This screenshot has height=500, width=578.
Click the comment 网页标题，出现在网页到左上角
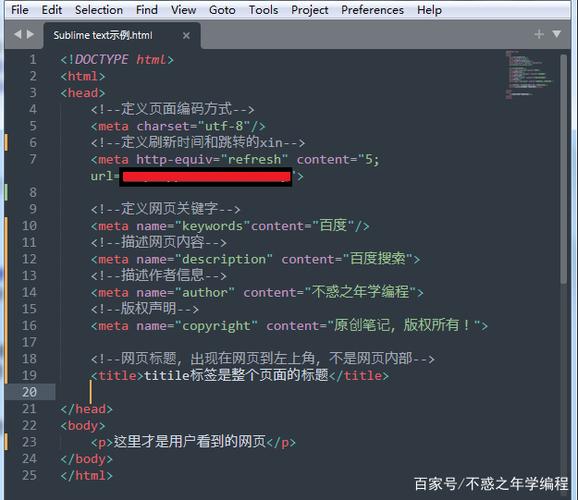[x=263, y=358]
